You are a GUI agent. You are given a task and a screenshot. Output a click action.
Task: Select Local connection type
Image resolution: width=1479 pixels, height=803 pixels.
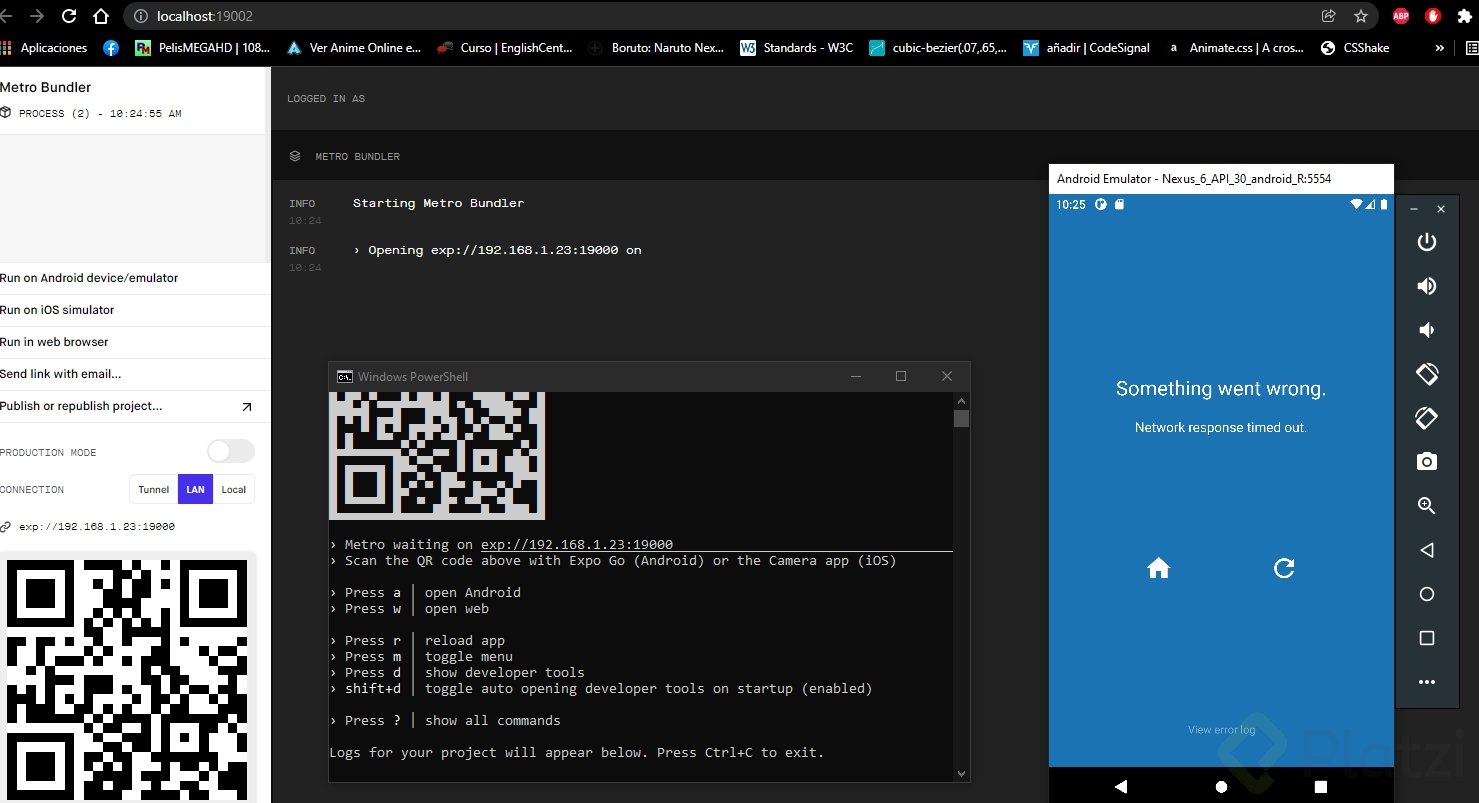click(234, 490)
